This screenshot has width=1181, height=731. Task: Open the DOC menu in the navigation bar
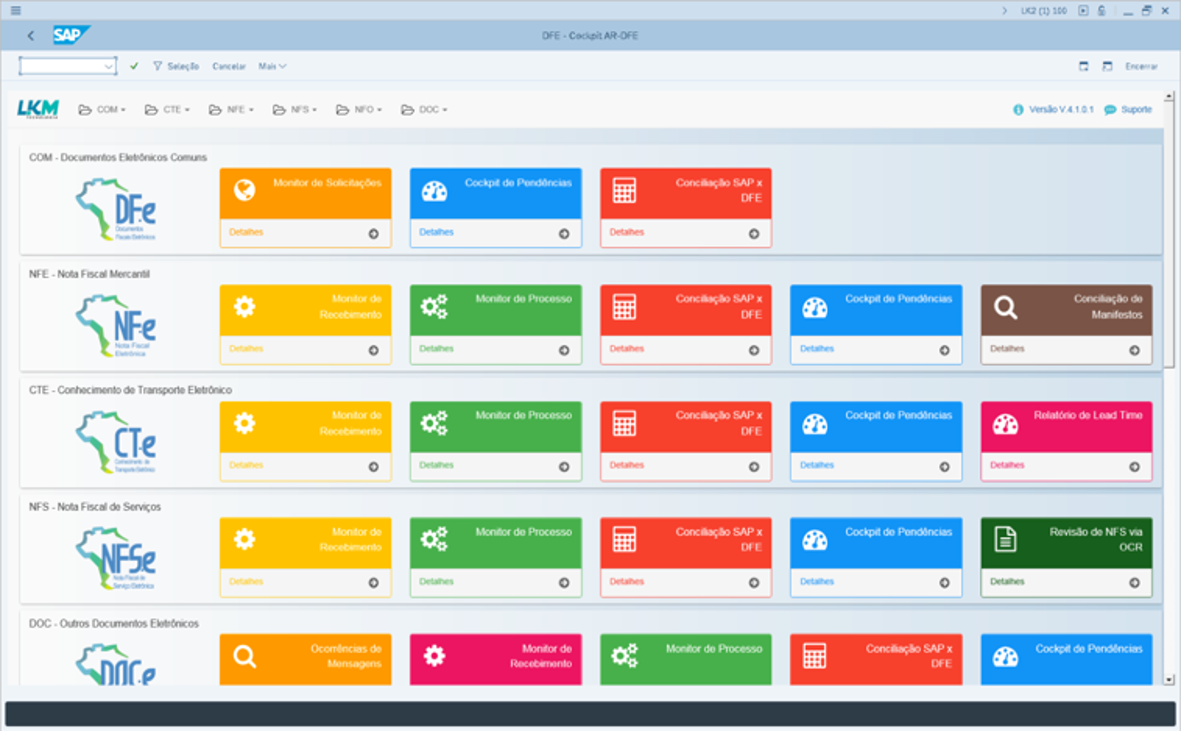[424, 110]
